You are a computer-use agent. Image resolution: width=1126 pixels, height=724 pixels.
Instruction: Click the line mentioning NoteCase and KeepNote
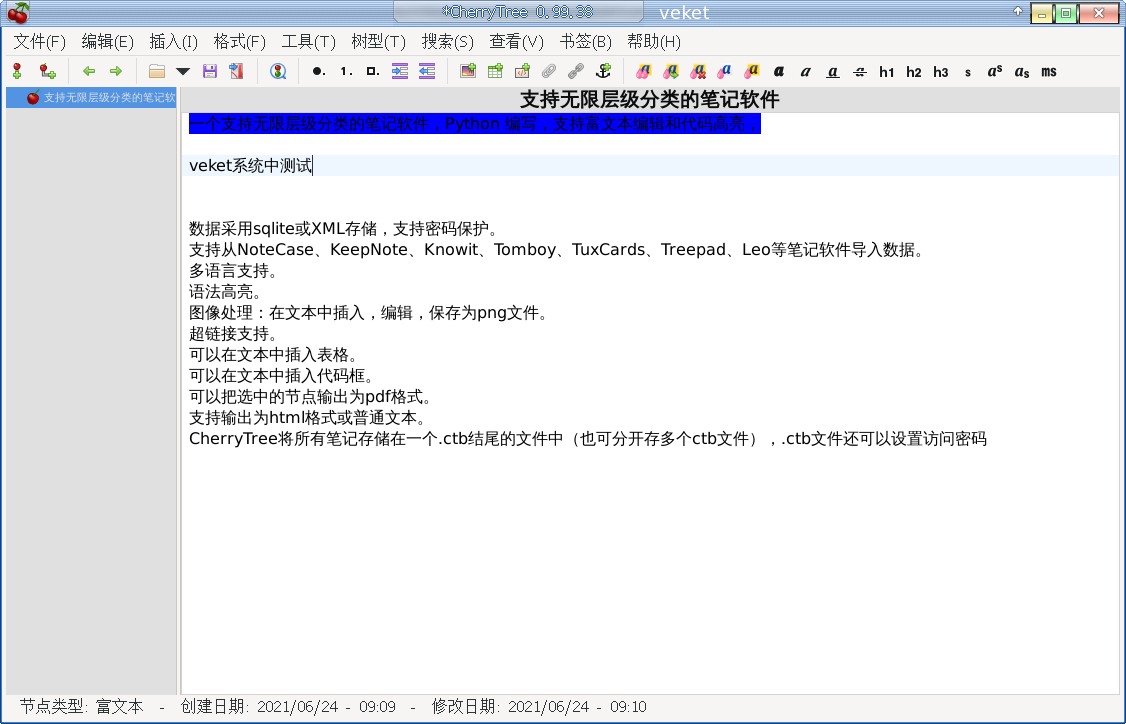click(557, 250)
